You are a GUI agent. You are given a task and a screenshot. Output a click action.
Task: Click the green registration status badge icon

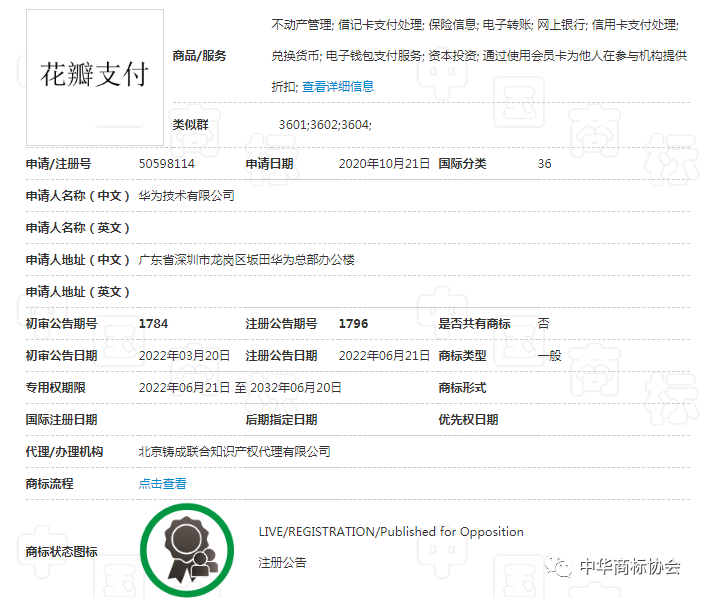187,550
